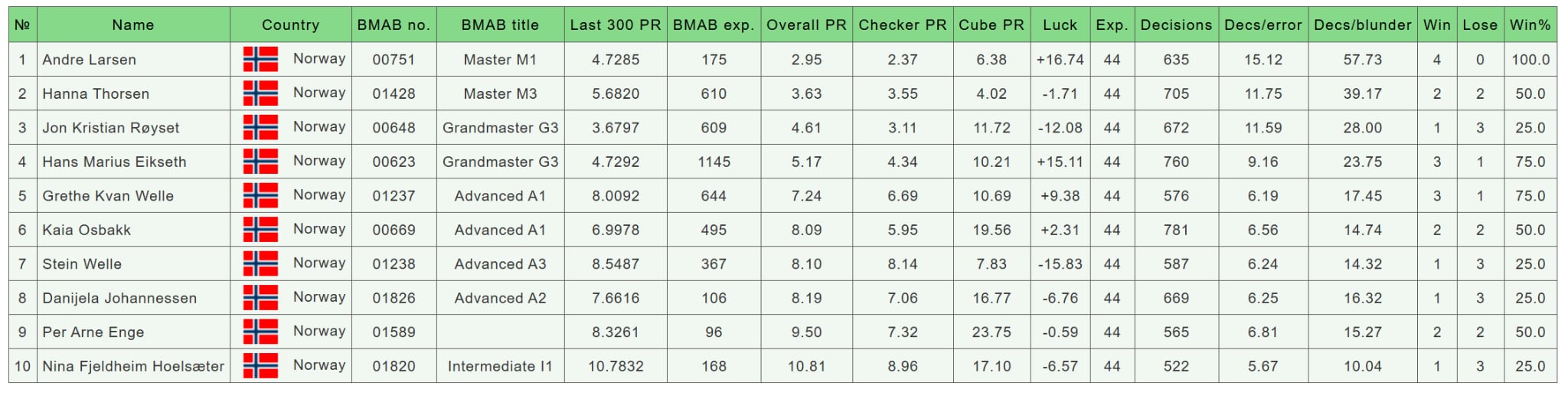Click the flag in Per Arne Enge's row
This screenshot has height=399, width=1568.
coord(260,332)
